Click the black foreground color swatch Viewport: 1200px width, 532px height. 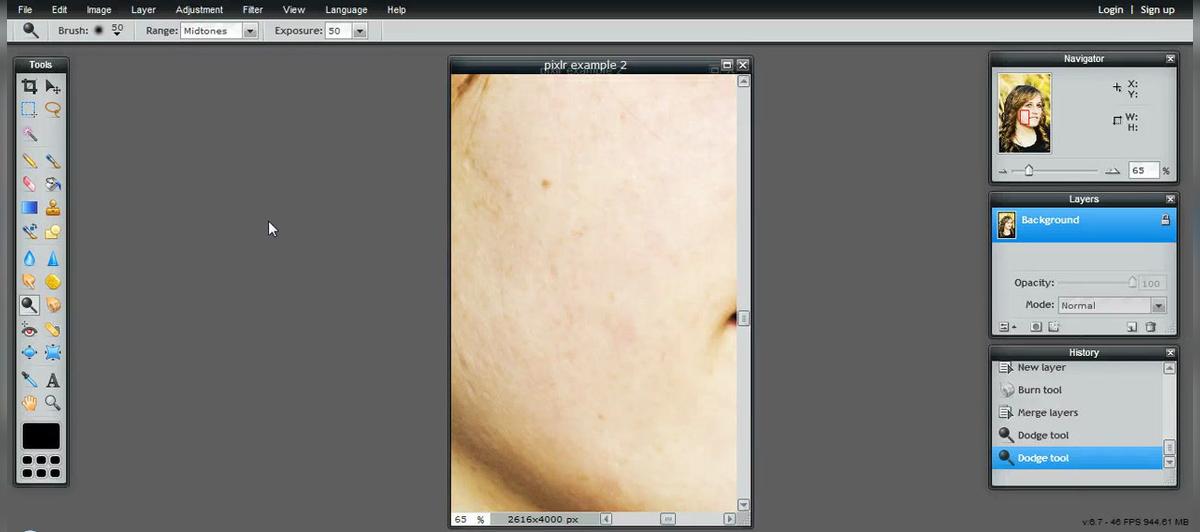(x=41, y=436)
